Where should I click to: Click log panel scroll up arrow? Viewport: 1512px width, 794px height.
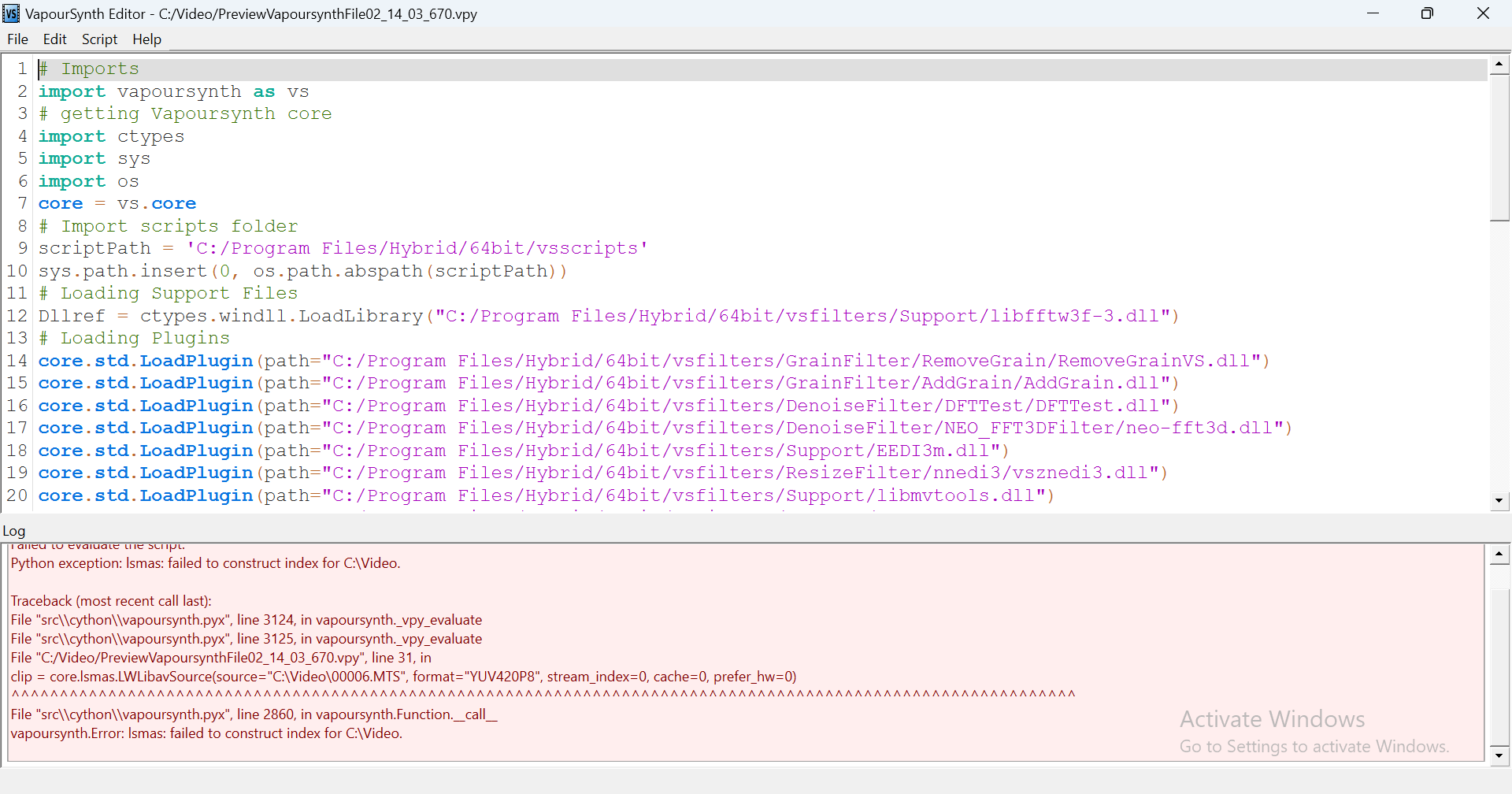click(1499, 555)
